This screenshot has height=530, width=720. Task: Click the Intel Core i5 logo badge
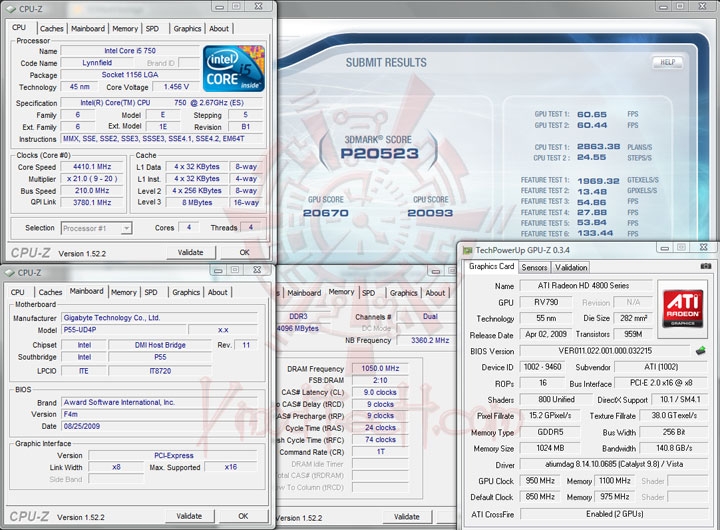(234, 68)
